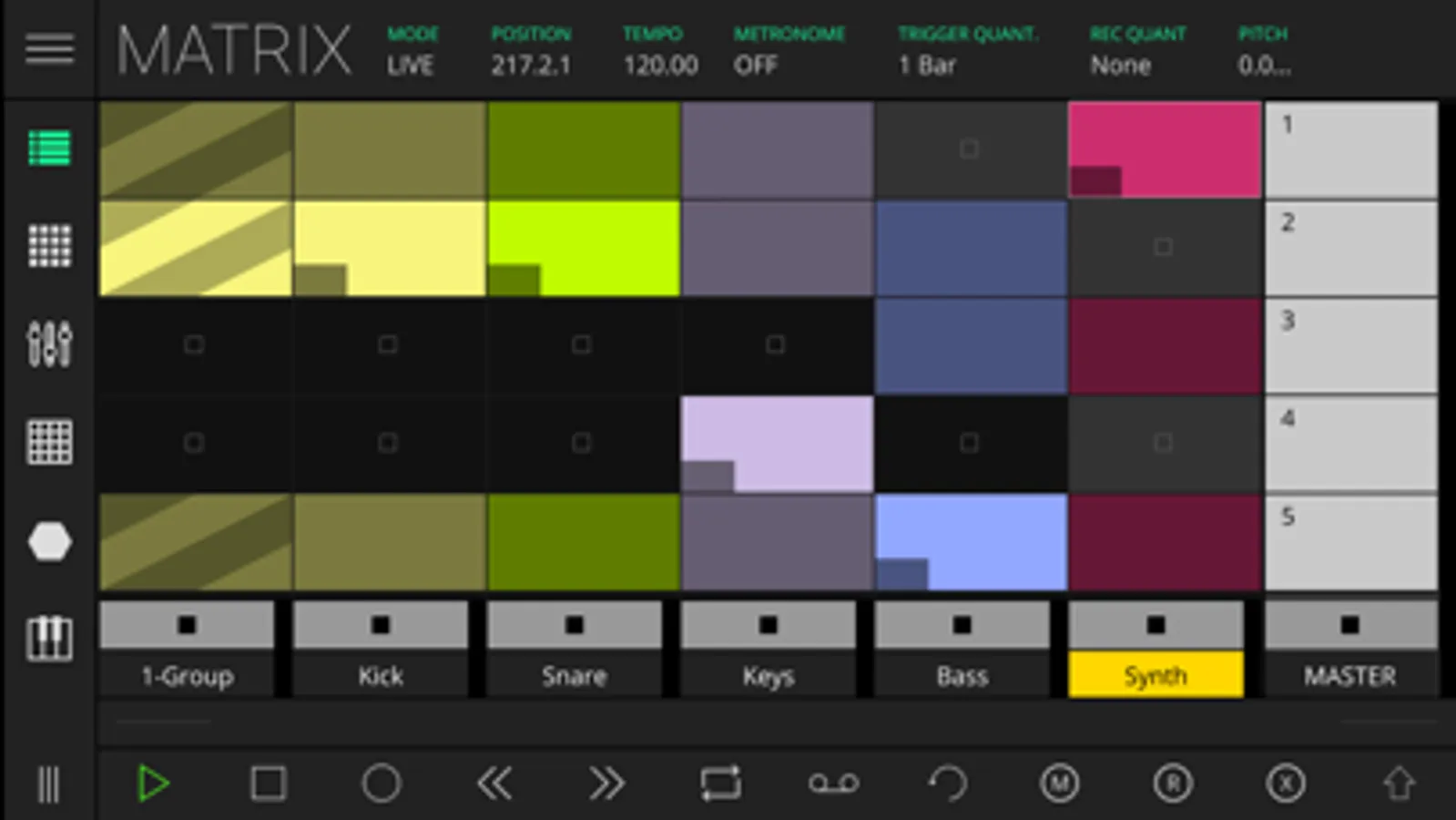Trigger the bright green Snare clip in scene 2
Image resolution: width=1456 pixels, height=820 pixels.
click(x=584, y=248)
